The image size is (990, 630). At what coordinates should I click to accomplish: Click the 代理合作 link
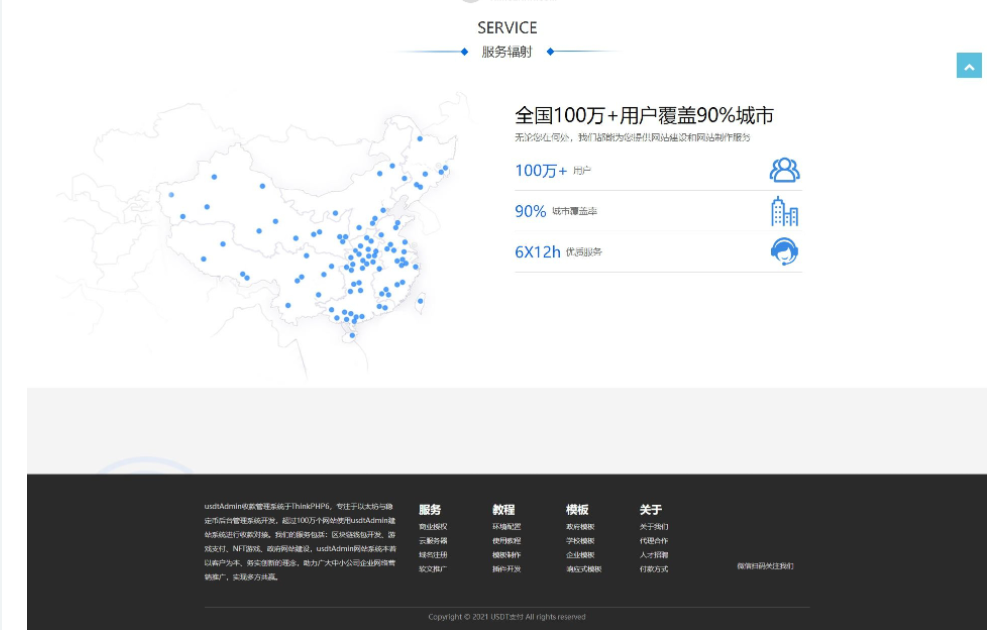654,540
